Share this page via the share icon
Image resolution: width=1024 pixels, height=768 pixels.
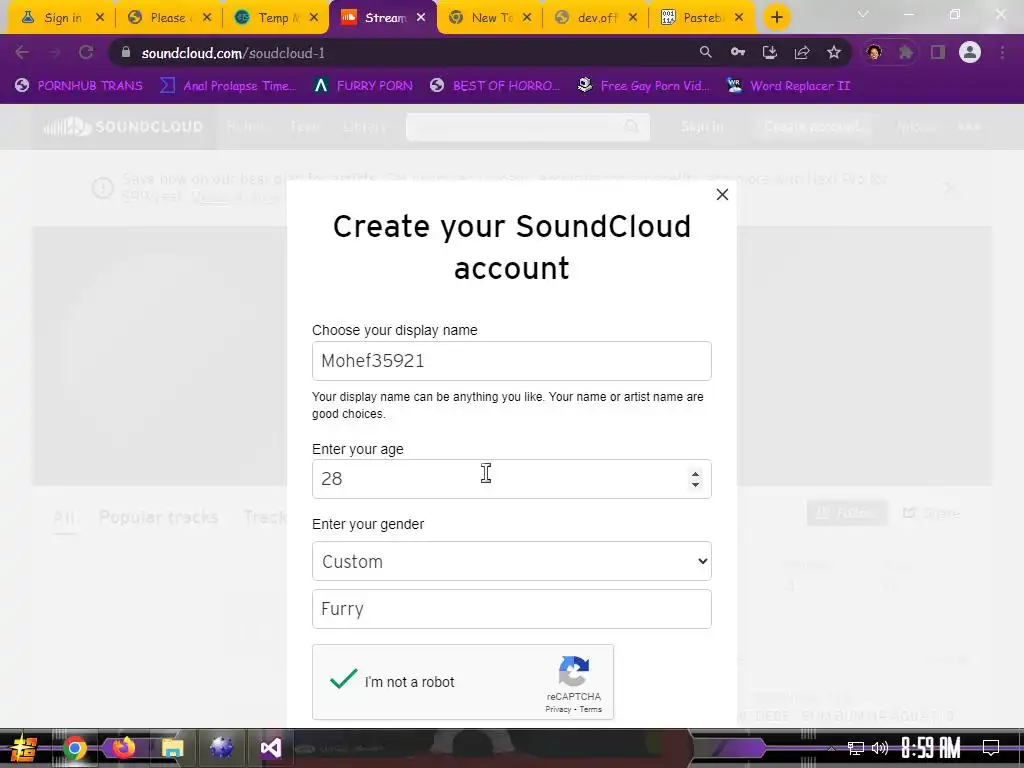[x=801, y=52]
